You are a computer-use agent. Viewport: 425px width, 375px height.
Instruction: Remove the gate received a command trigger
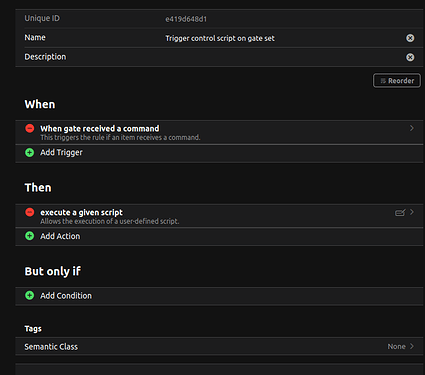pyautogui.click(x=30, y=128)
